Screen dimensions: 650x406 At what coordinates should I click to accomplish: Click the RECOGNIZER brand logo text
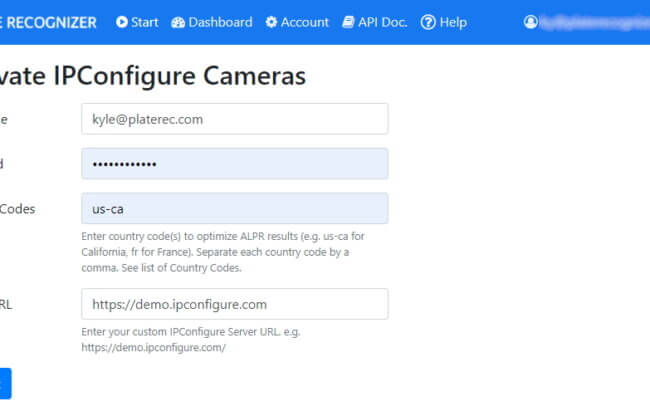click(x=48, y=22)
